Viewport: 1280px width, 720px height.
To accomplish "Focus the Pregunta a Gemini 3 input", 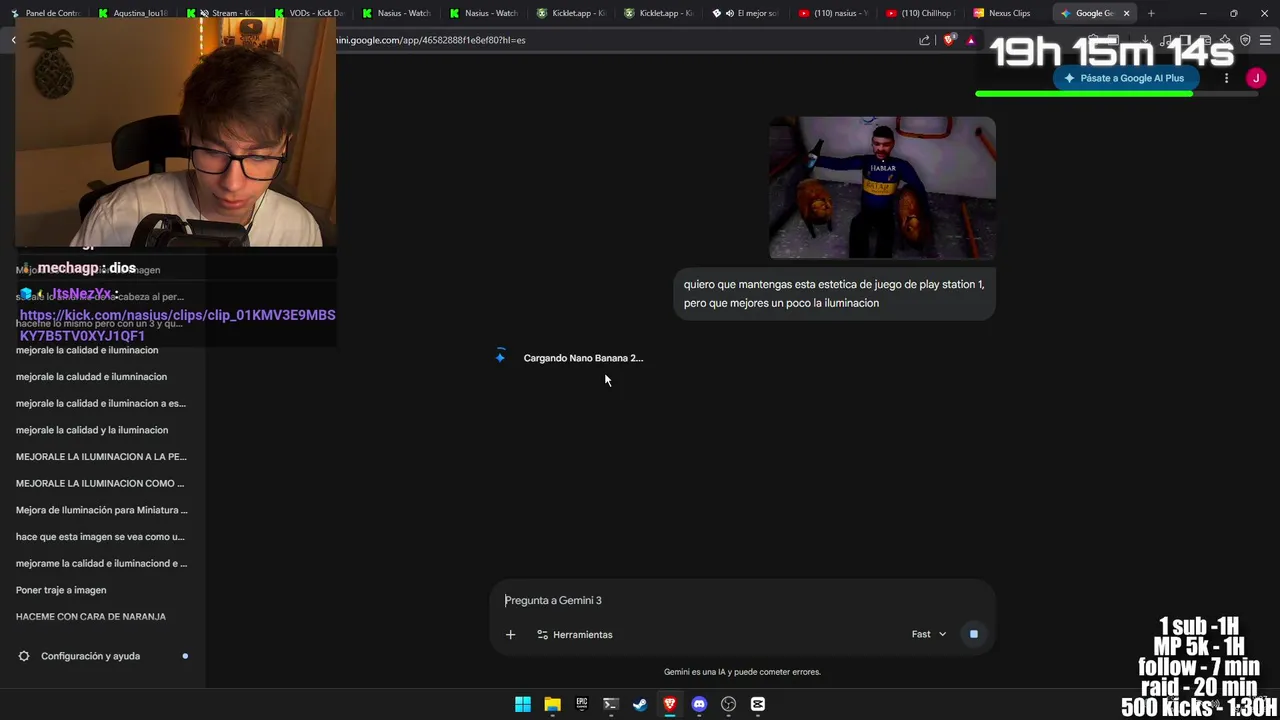I will (x=742, y=600).
